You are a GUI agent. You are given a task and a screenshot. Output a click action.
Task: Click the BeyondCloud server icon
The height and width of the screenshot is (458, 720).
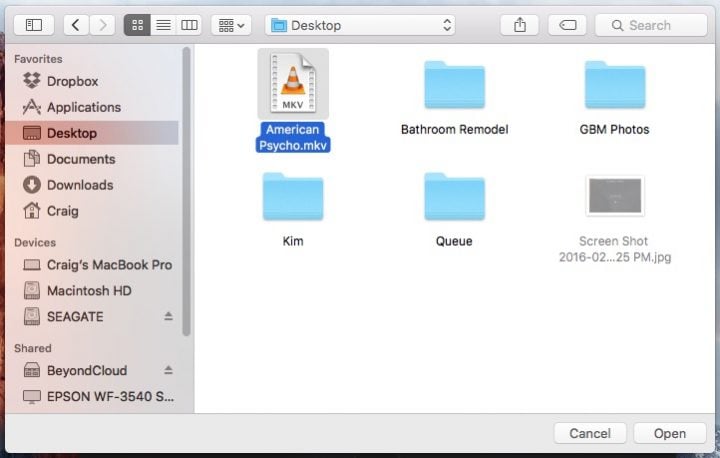click(32, 370)
